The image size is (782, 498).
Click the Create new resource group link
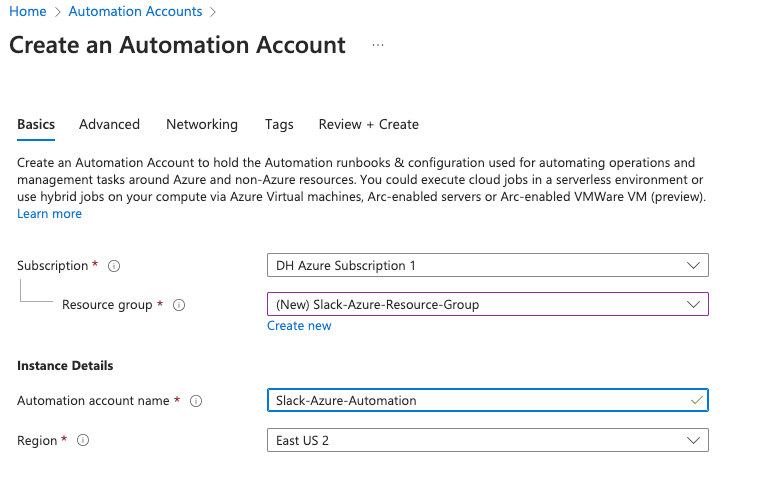pos(299,326)
